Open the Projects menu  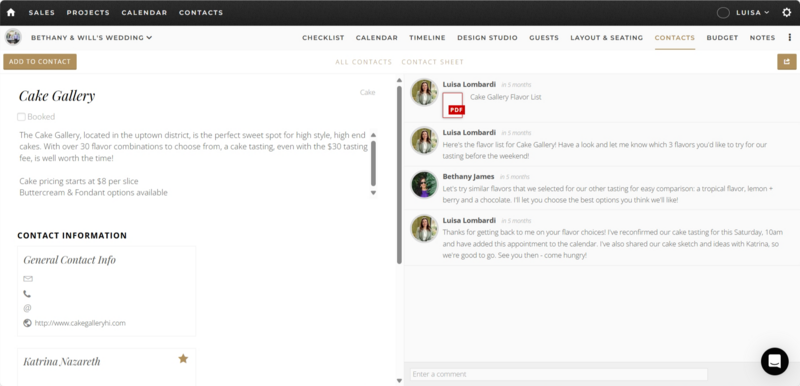88,13
